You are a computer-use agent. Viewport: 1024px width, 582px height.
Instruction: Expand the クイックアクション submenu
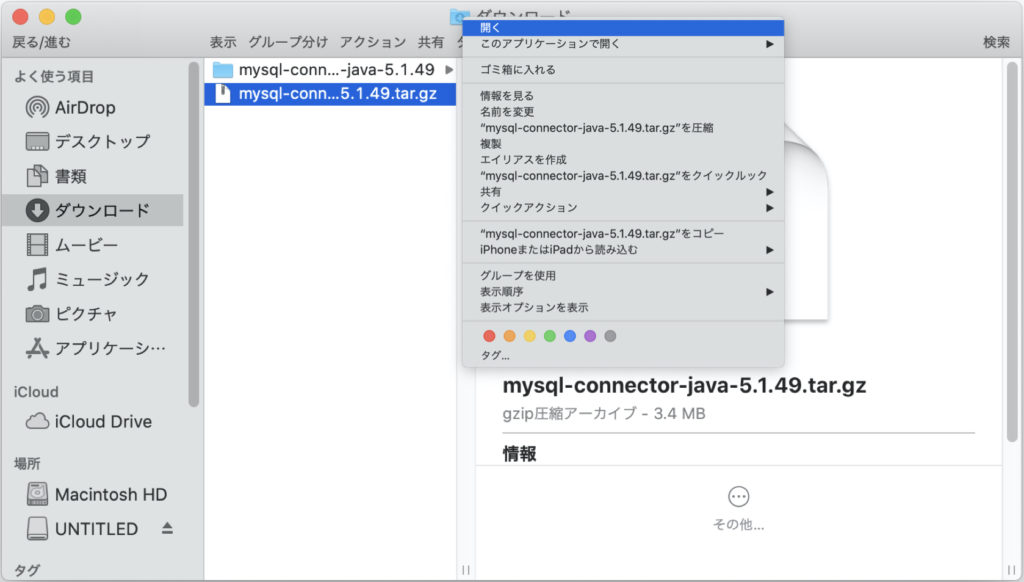(770, 208)
